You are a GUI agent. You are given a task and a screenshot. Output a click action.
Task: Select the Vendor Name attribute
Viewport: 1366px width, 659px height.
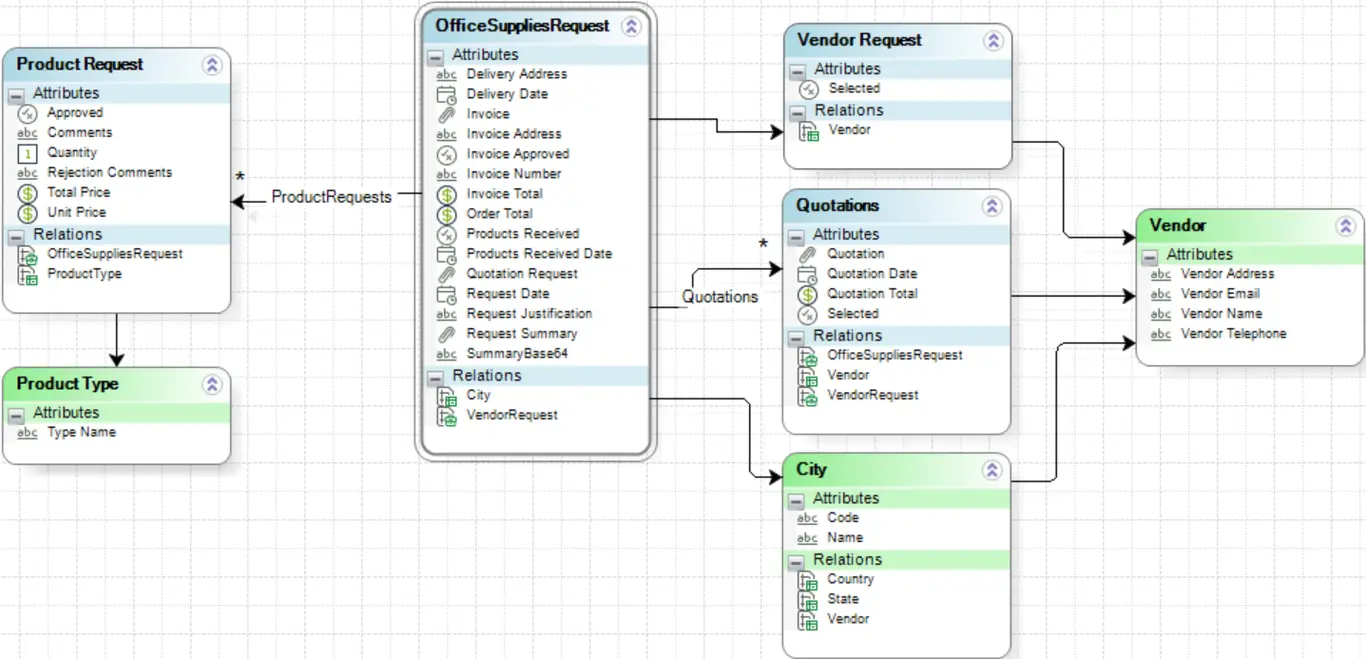[1221, 314]
